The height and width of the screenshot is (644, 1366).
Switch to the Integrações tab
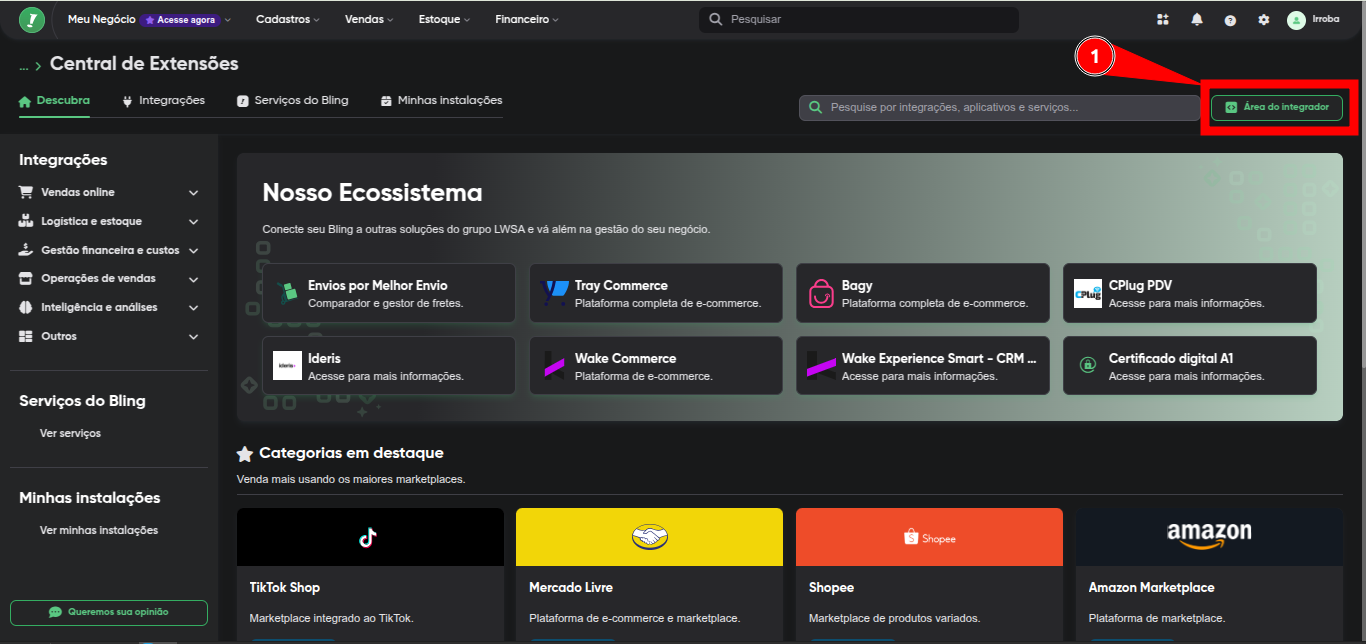(163, 101)
